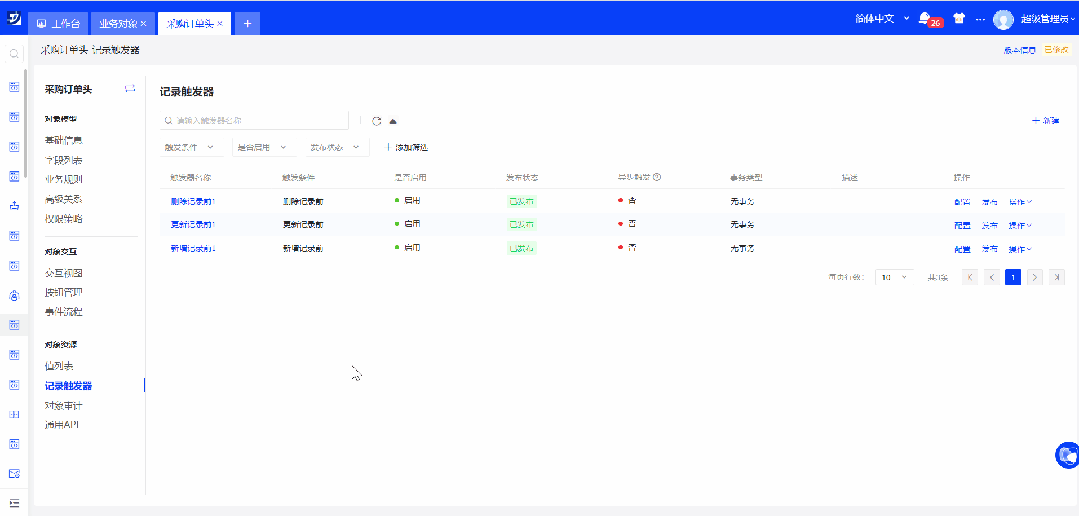Open the floating blue support chat icon
This screenshot has width=1079, height=516.
1066,456
